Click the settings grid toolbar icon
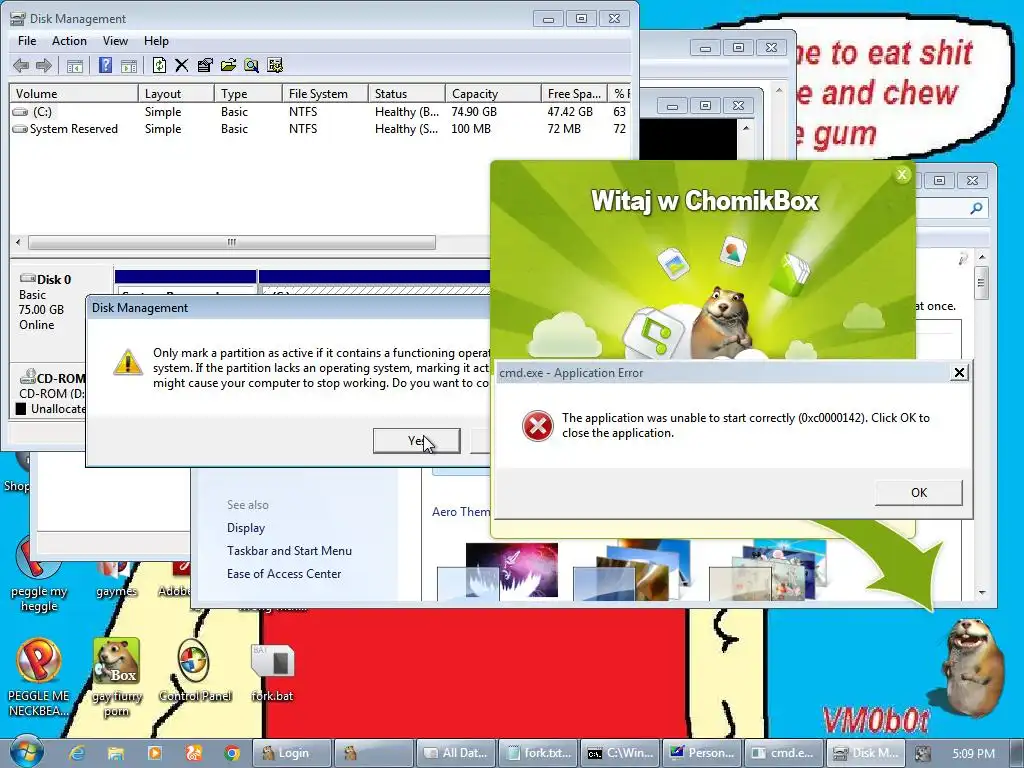Image resolution: width=1024 pixels, height=768 pixels. coord(275,65)
